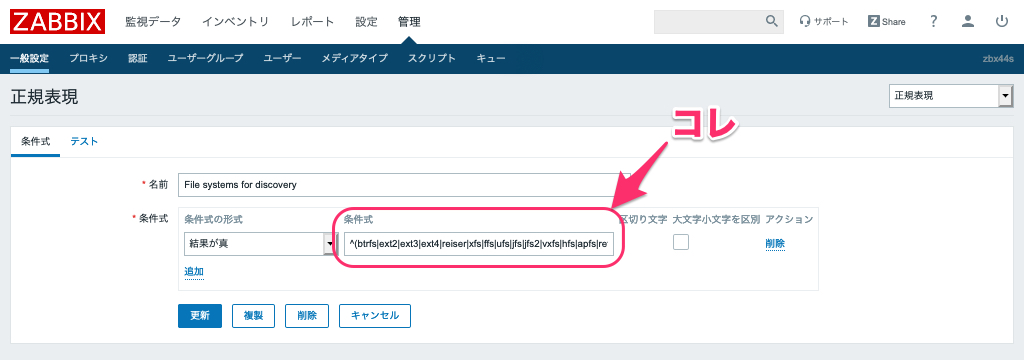Click the 削除 link in the アクション column

[775, 244]
